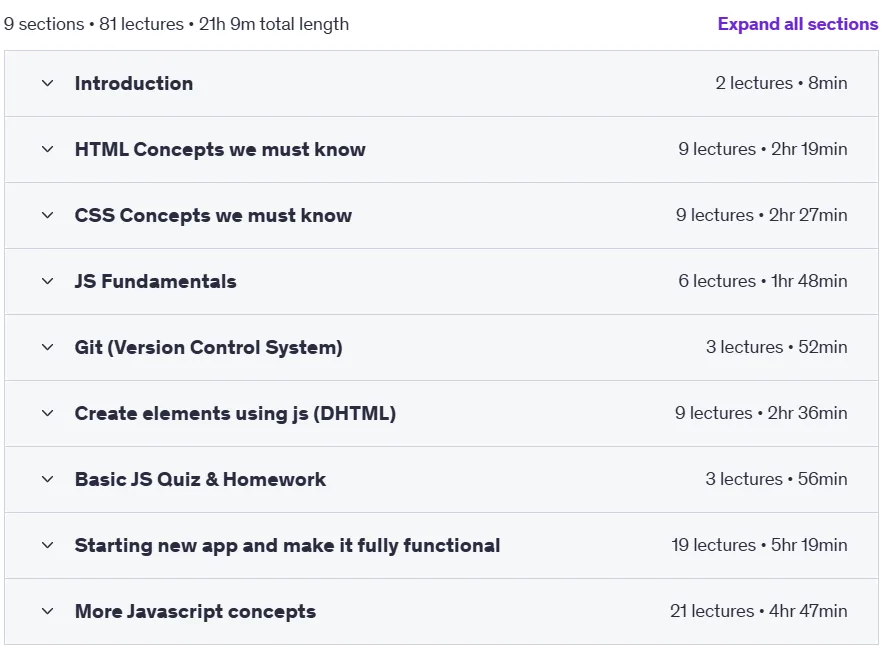Open More Javascript concepts section title

195,611
